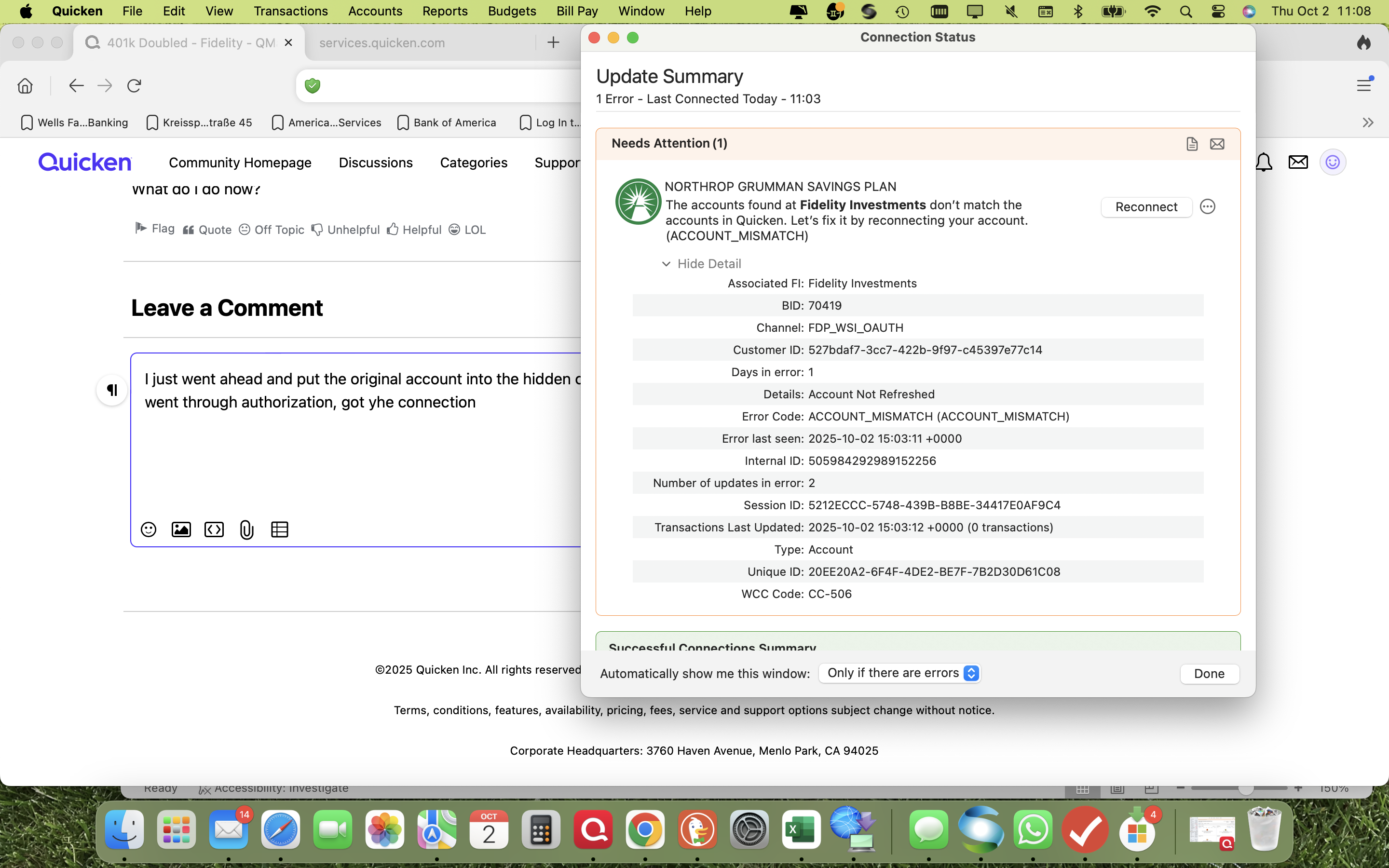Viewport: 1389px width, 868px height.
Task: Expand the bookmarks overflow chevron
Action: click(x=1368, y=122)
